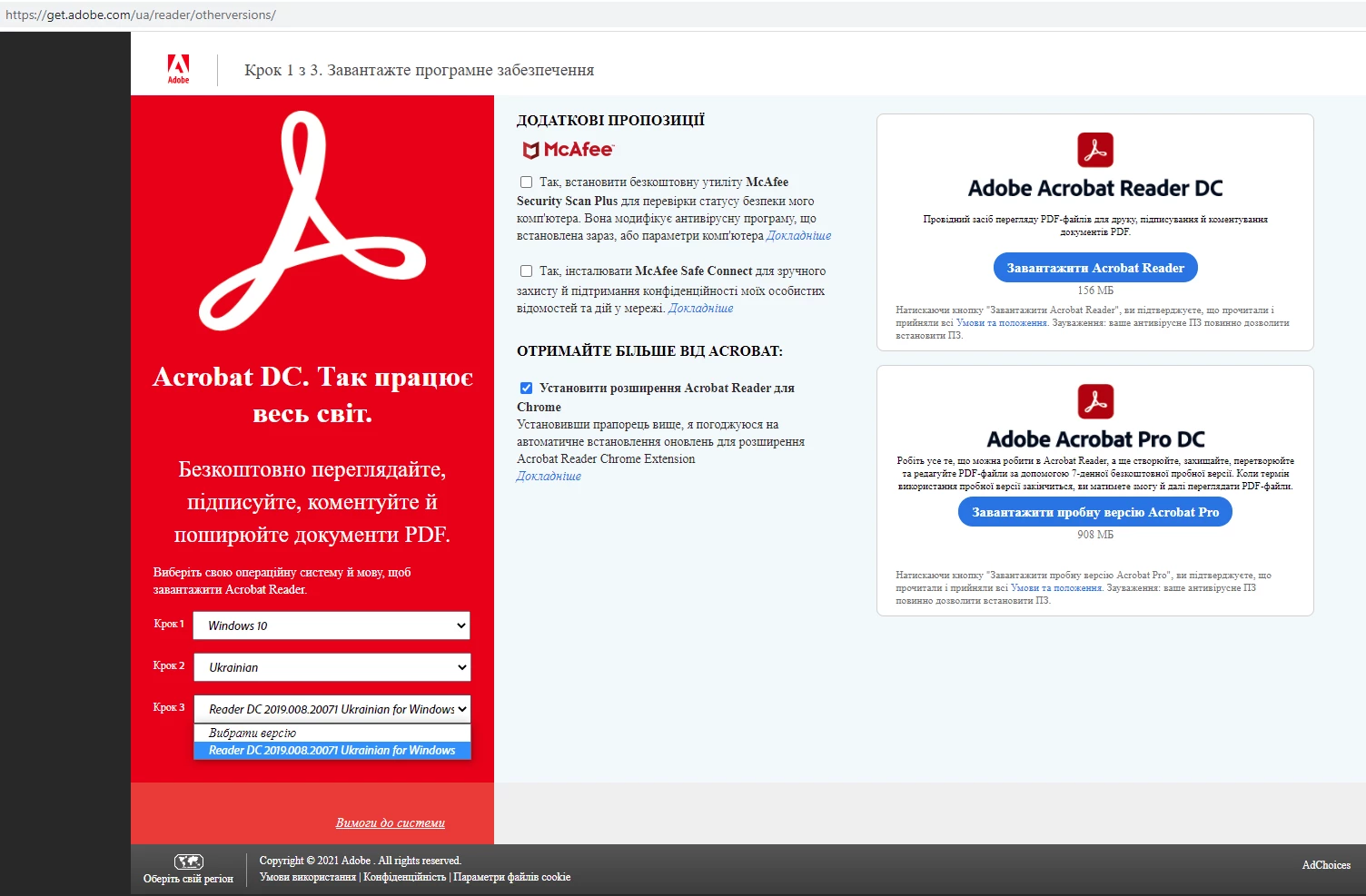The height and width of the screenshot is (896, 1366).
Task: Click the Acrobat Pro DC card icon
Action: pyautogui.click(x=1095, y=401)
